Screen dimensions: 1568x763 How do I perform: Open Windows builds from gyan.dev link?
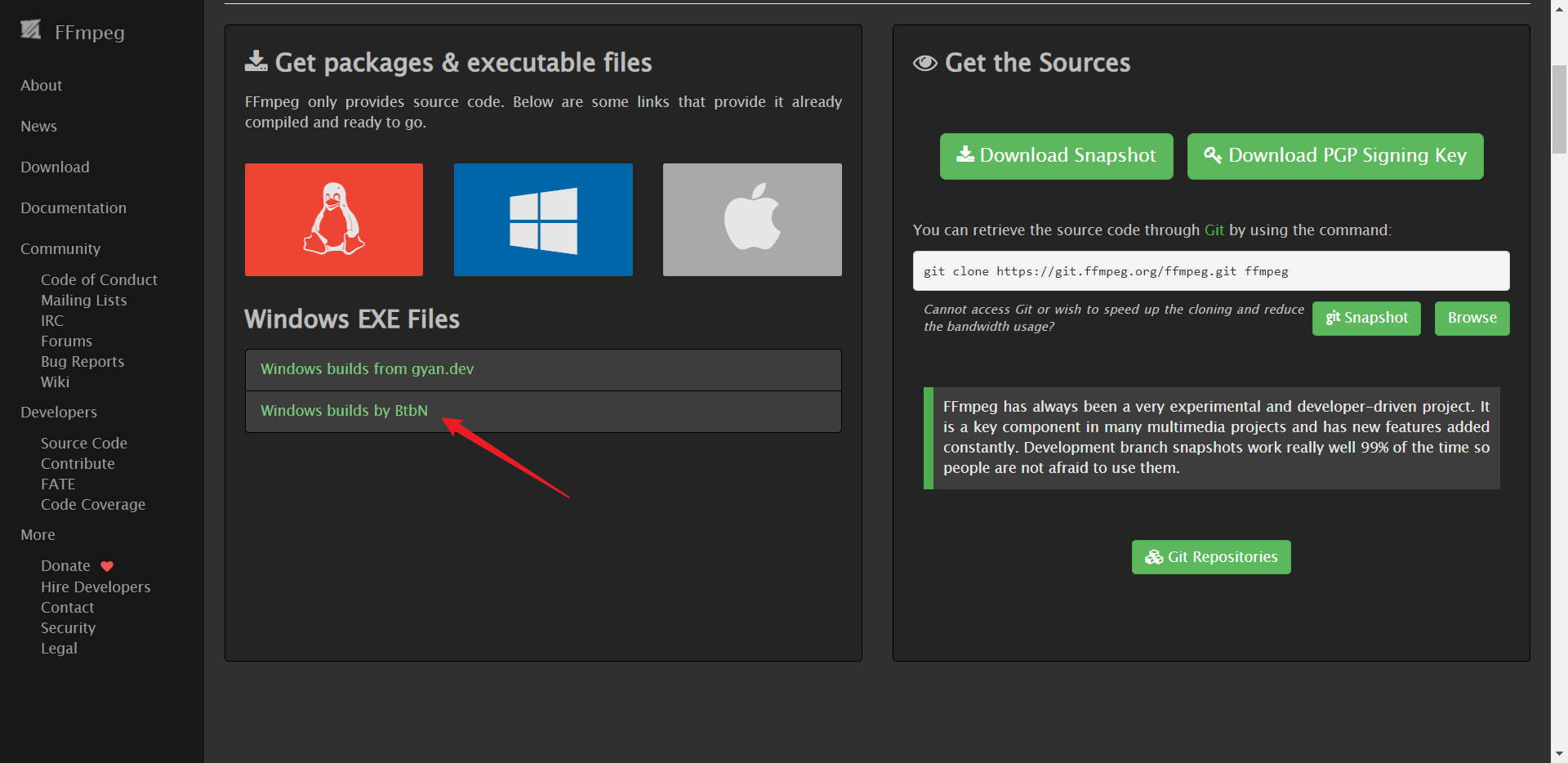(367, 369)
